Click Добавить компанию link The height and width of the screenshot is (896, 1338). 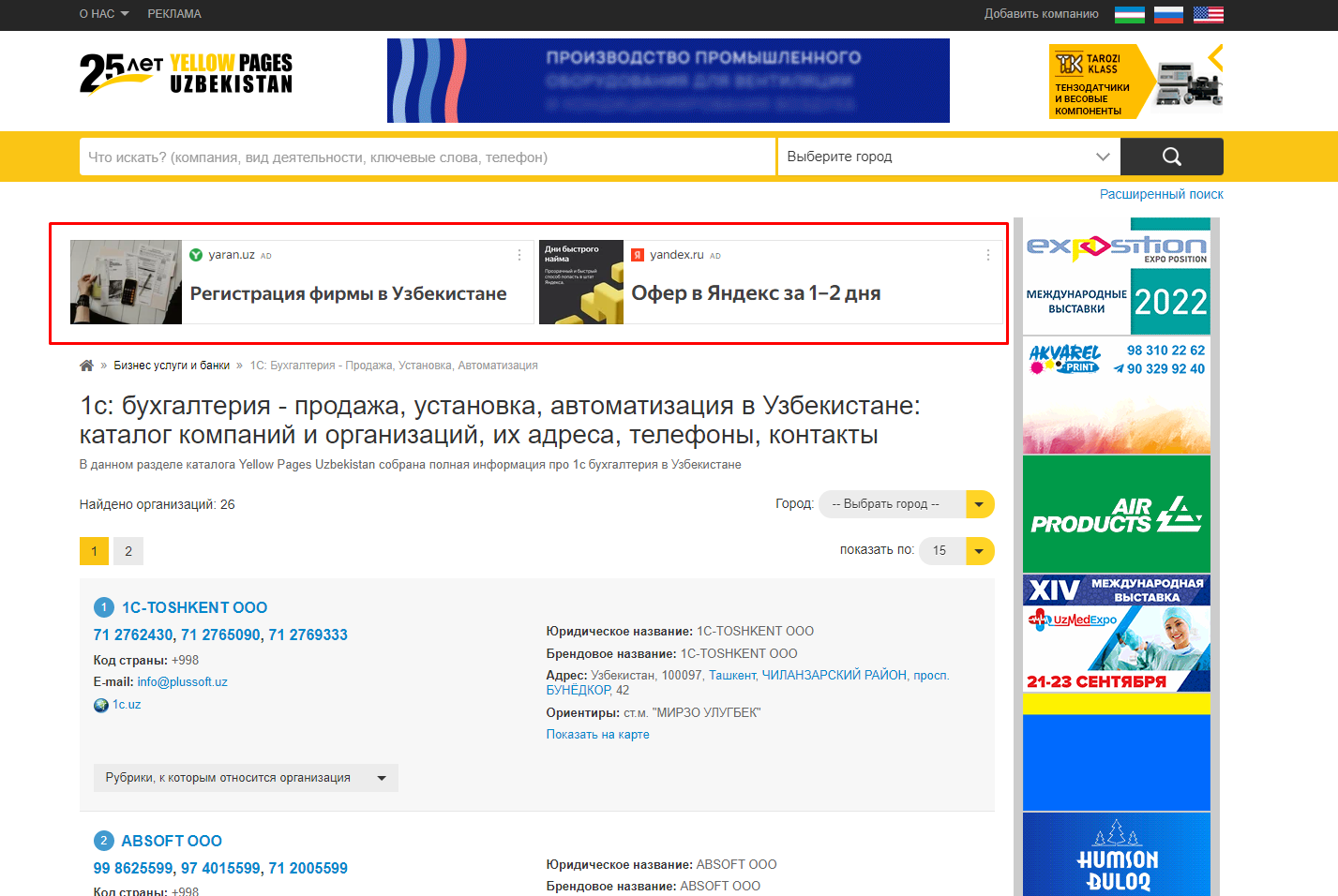click(1041, 14)
